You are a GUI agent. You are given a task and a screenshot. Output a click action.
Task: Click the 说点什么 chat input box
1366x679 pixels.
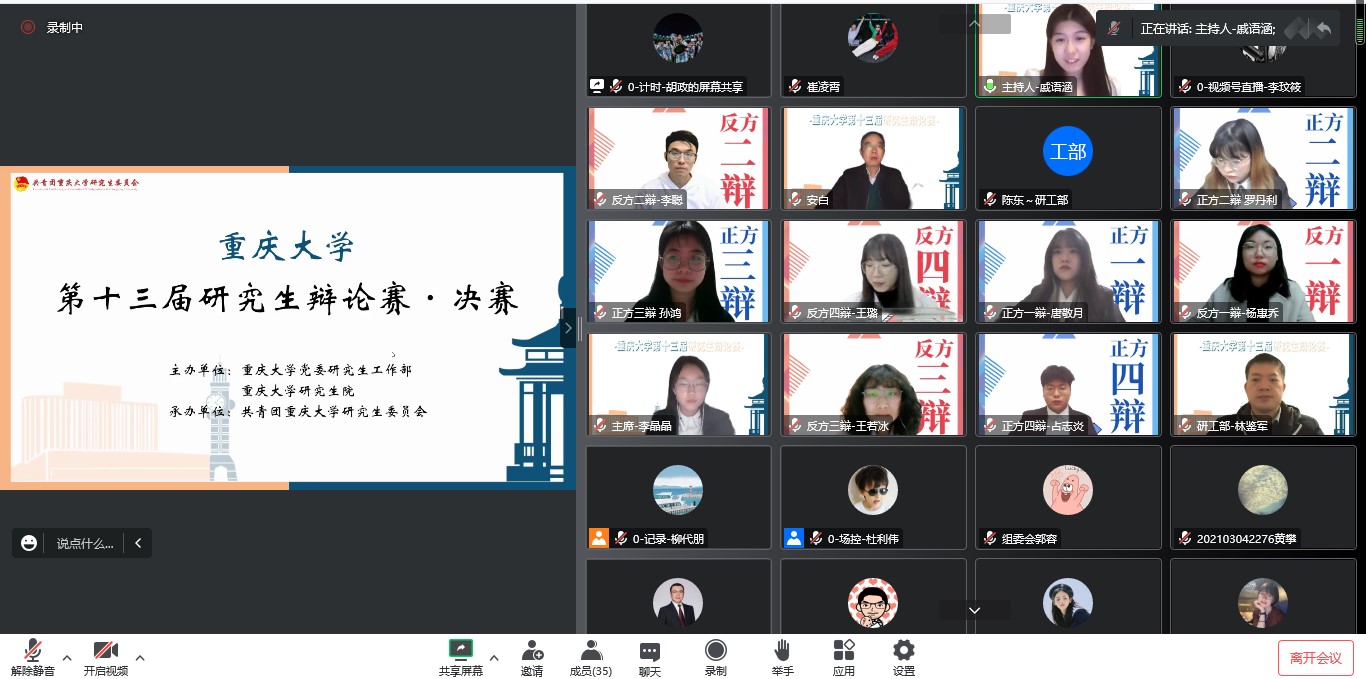tap(84, 543)
